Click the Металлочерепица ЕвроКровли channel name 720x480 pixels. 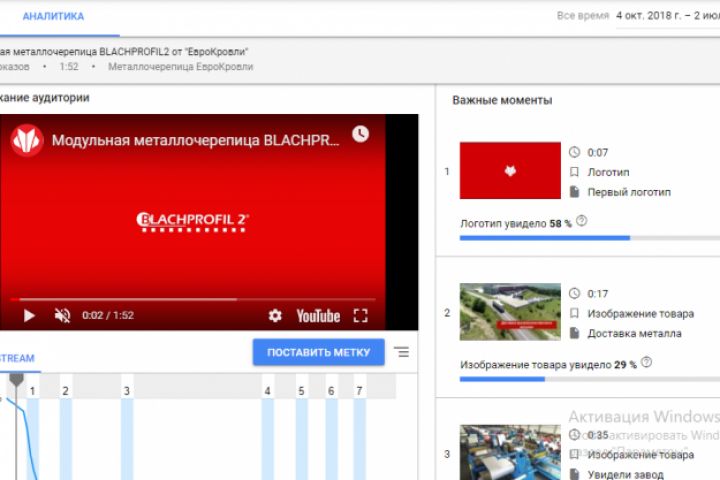tap(180, 67)
